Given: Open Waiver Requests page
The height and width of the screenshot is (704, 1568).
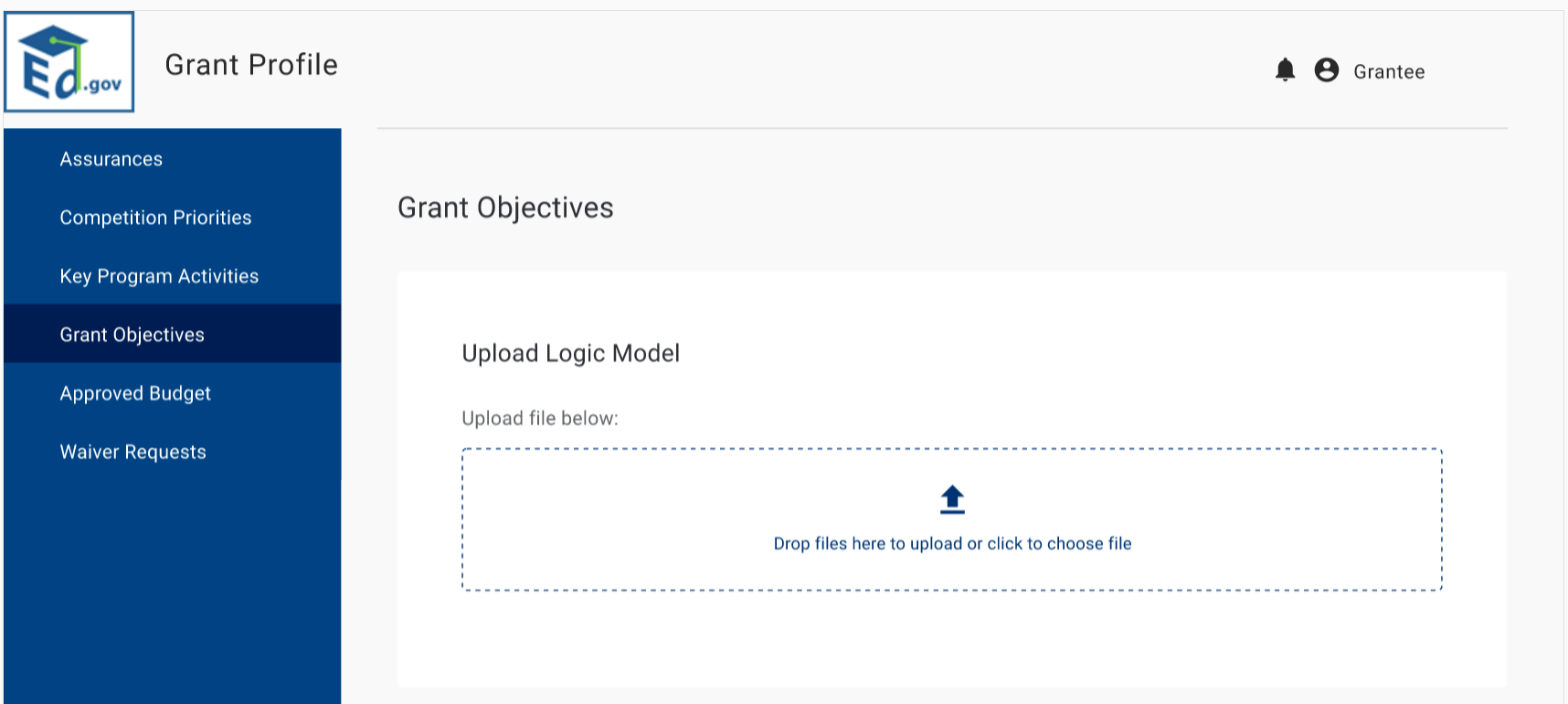Looking at the screenshot, I should pos(133,452).
